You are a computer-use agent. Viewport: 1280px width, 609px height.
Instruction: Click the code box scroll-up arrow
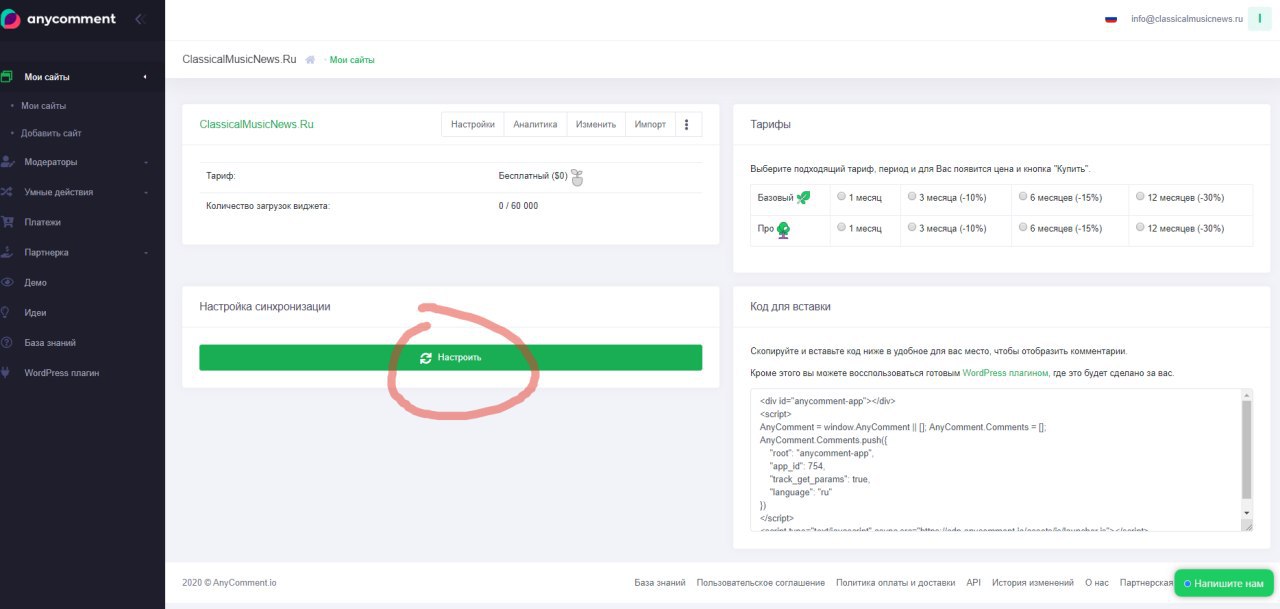coord(1246,396)
